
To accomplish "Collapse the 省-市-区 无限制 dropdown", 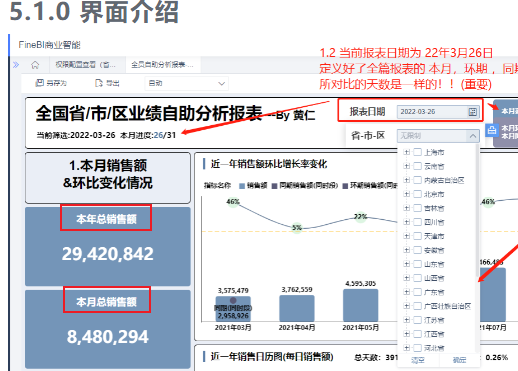I will (472, 136).
